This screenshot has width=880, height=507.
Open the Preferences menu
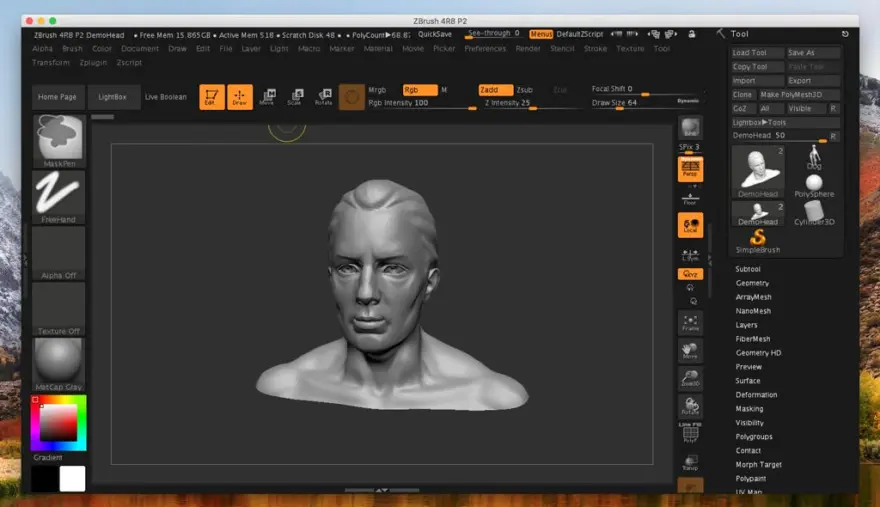coord(485,49)
